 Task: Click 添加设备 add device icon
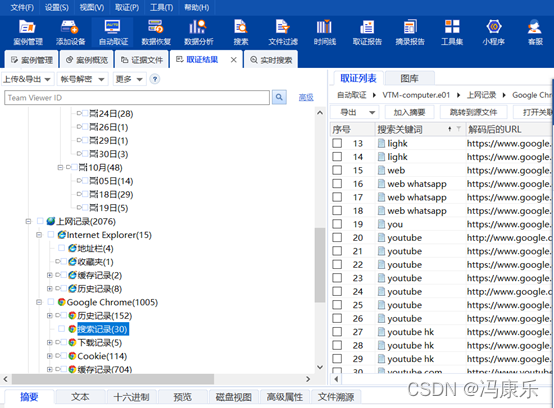[70, 32]
